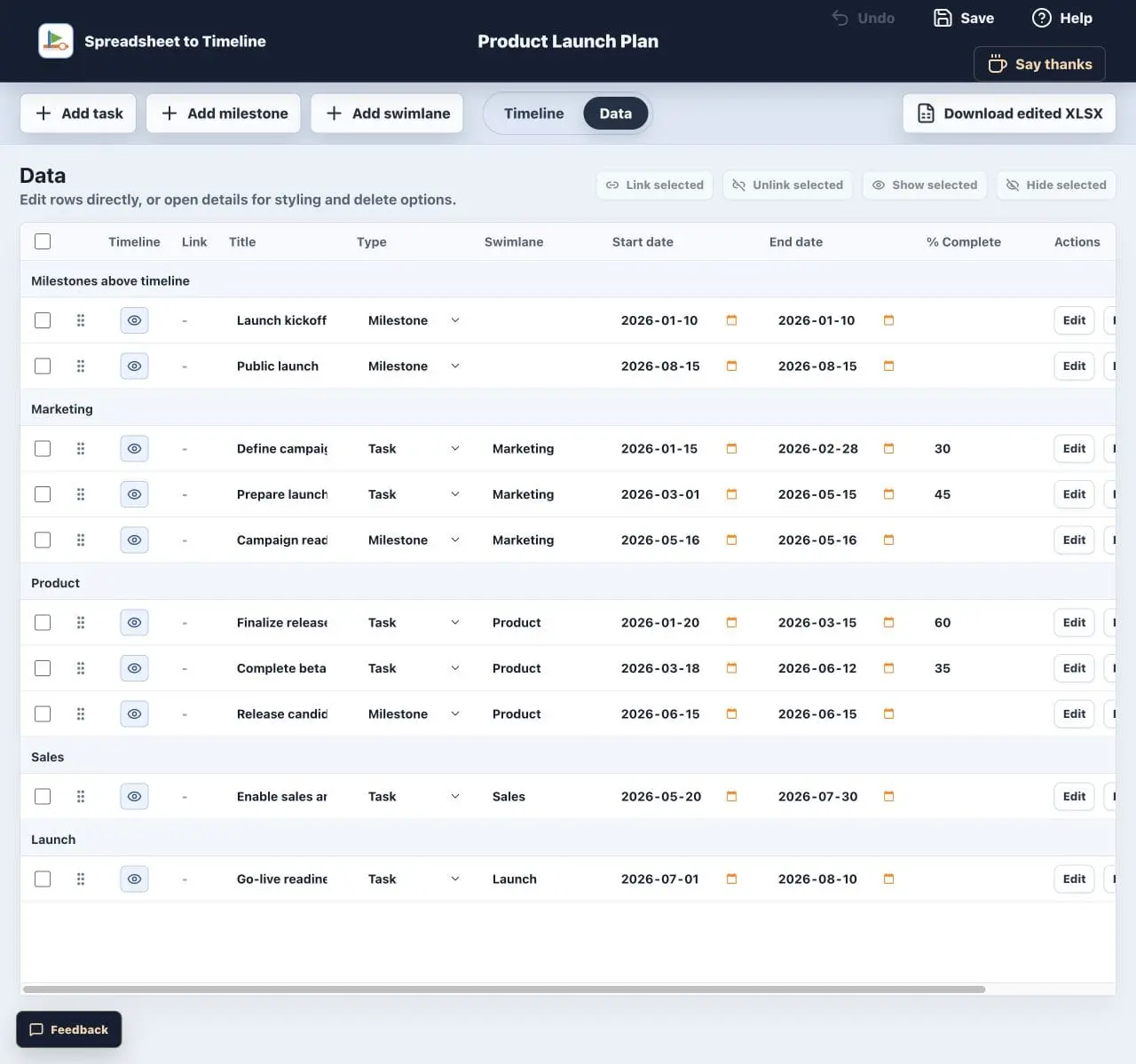Open the Type dropdown for Define campaign

coord(414,448)
